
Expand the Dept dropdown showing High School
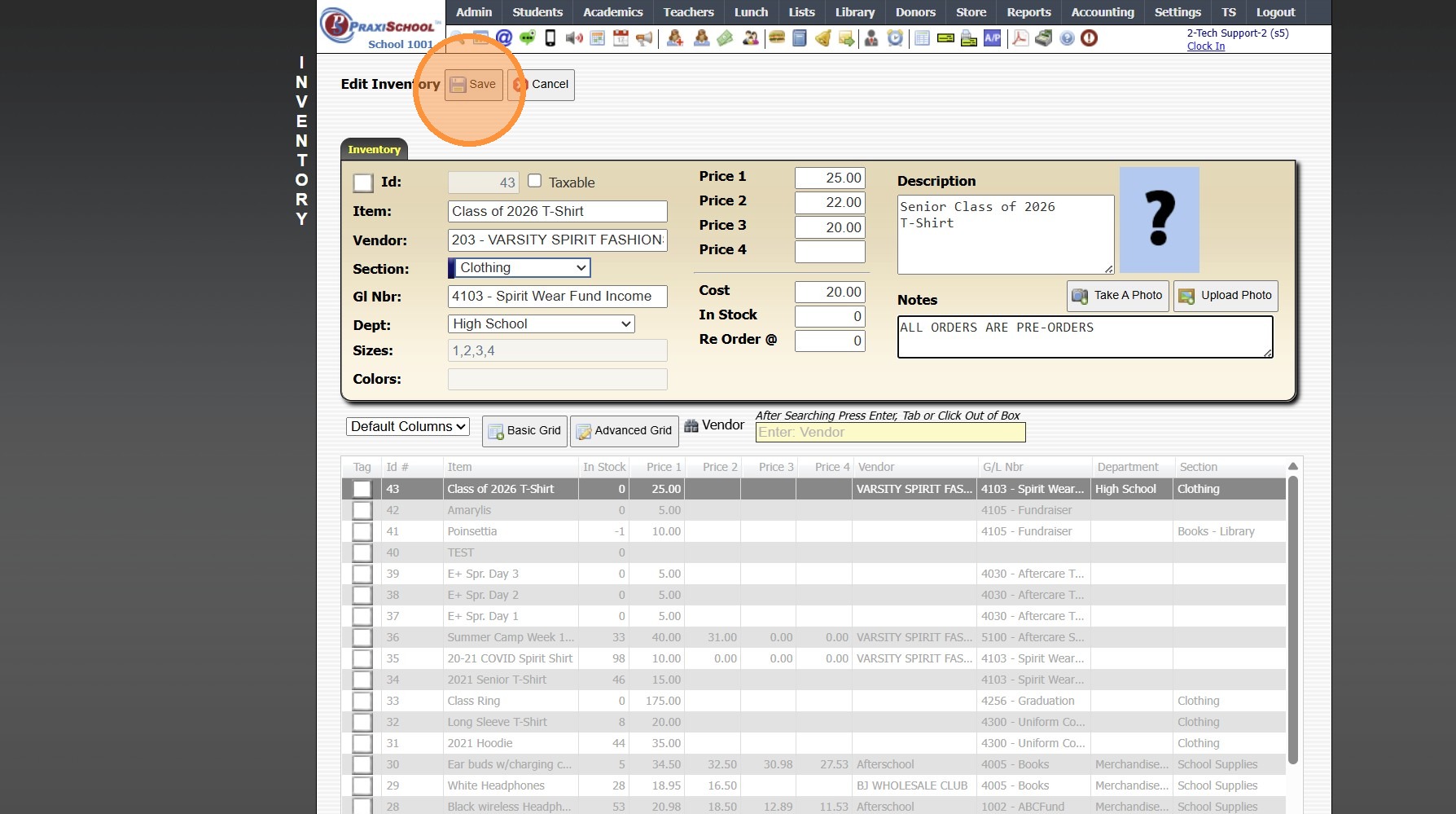tap(542, 324)
